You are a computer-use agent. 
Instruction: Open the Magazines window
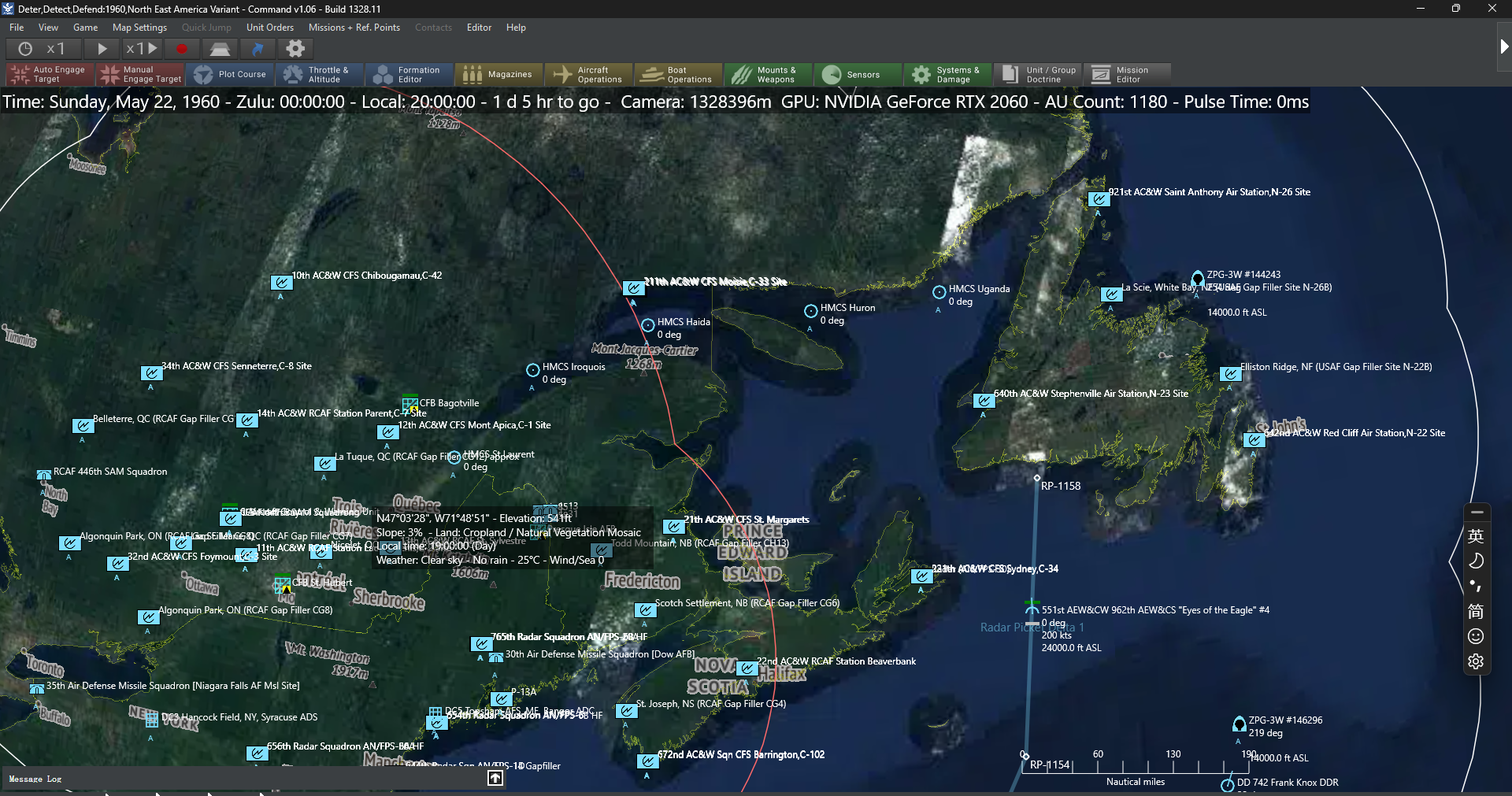coord(500,75)
